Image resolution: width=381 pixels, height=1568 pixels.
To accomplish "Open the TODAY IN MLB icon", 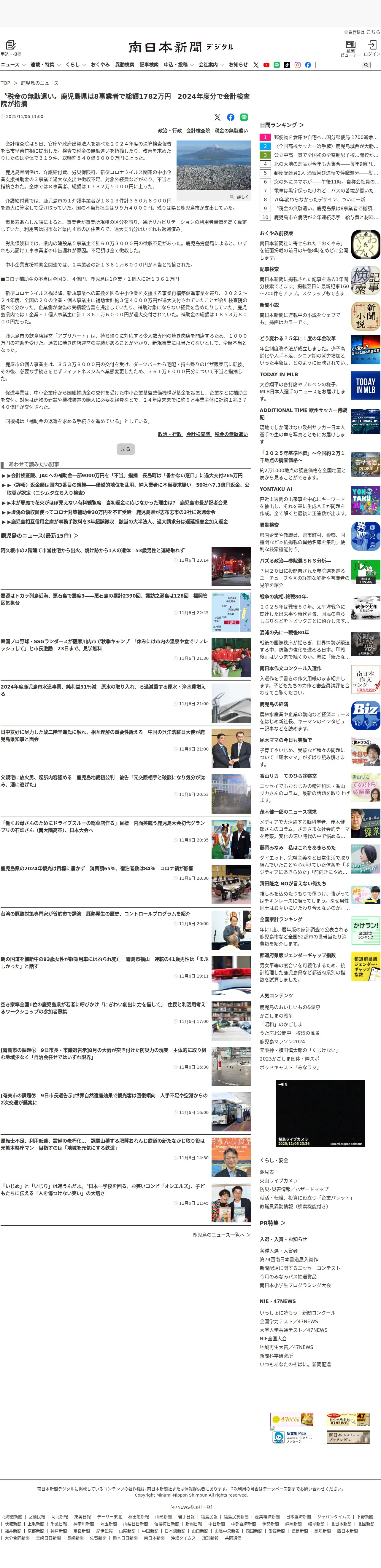I will tap(366, 386).
